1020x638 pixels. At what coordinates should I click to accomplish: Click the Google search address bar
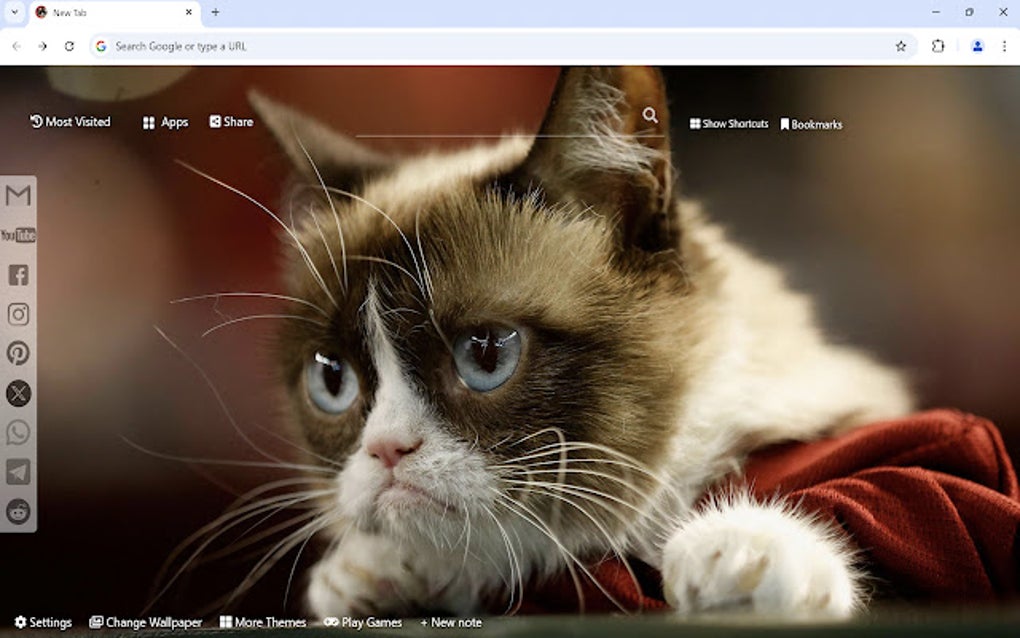(x=300, y=46)
